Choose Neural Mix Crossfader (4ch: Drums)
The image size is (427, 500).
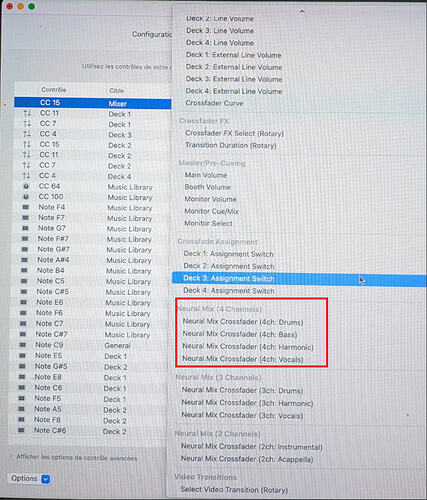243,322
